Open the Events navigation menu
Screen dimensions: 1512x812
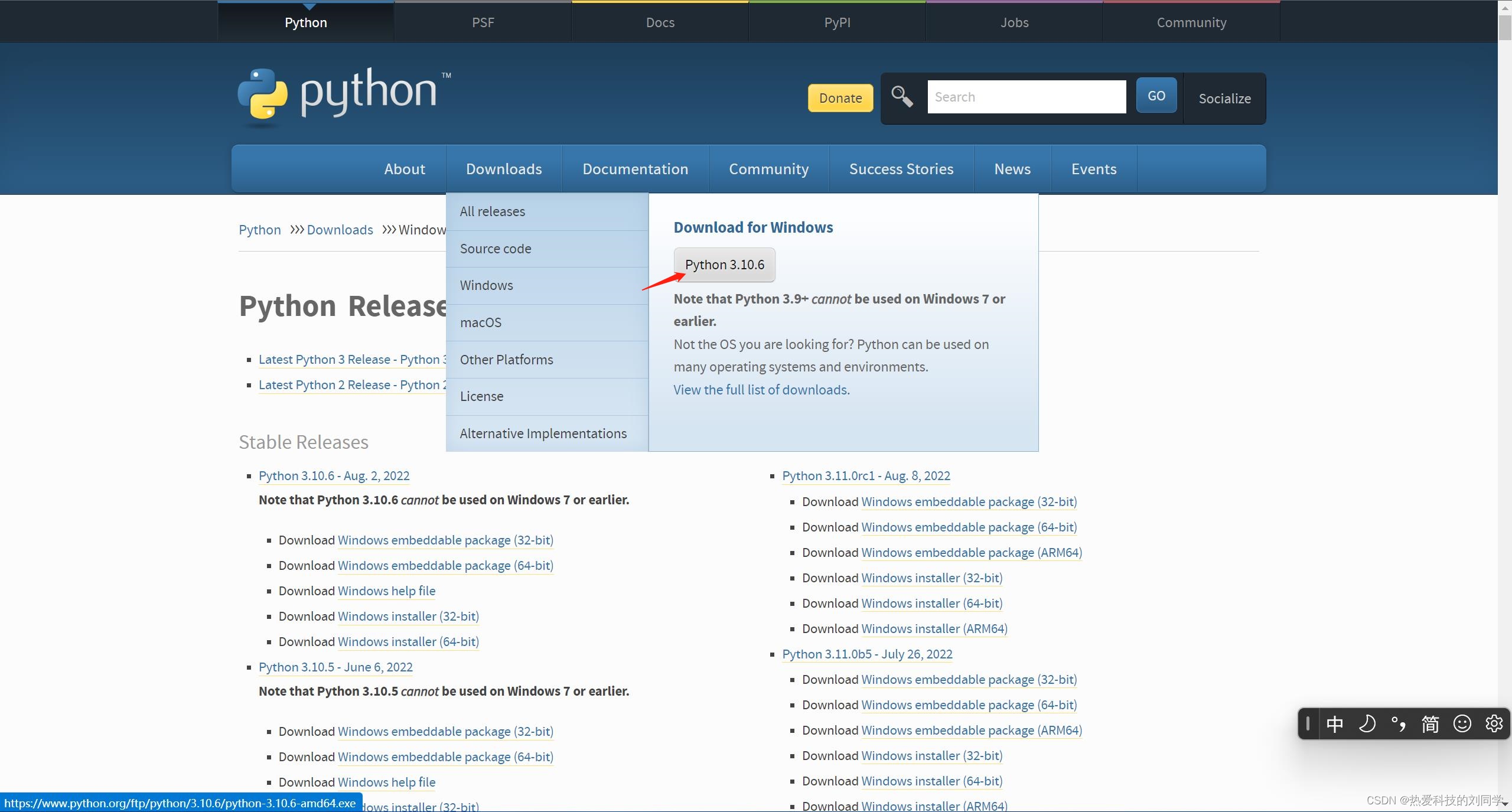[x=1094, y=169]
